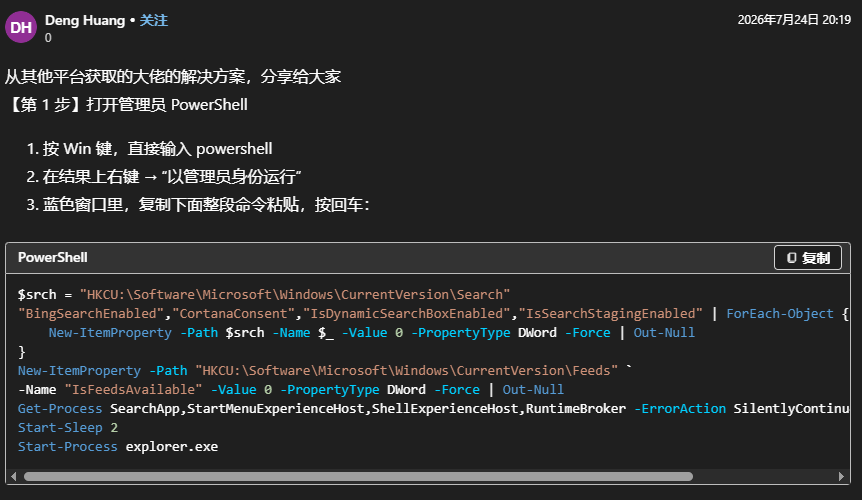Click '"IsFeedsAvailable"' string in the code
The height and width of the screenshot is (500, 862).
(x=134, y=390)
